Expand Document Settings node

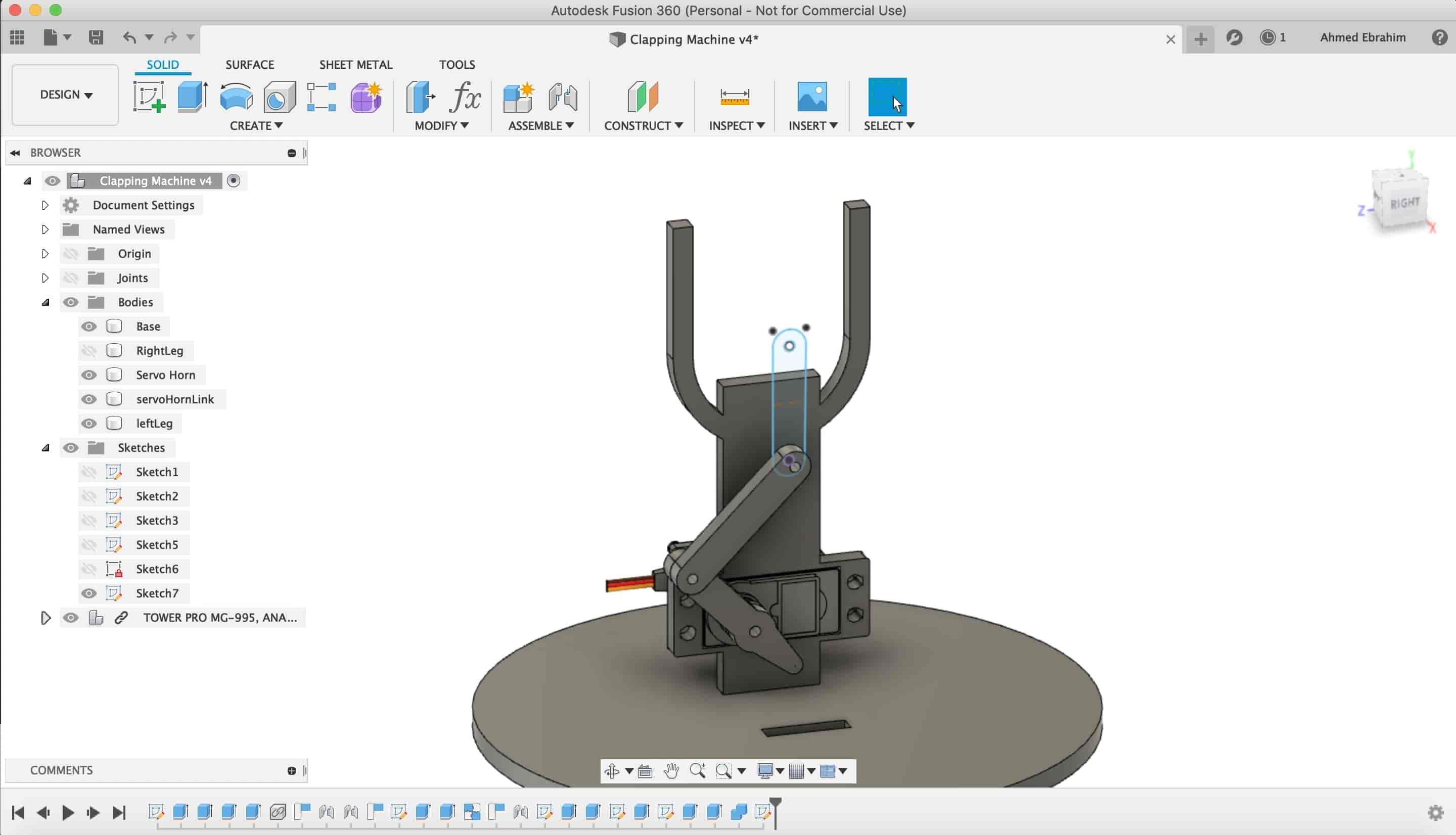[x=45, y=205]
